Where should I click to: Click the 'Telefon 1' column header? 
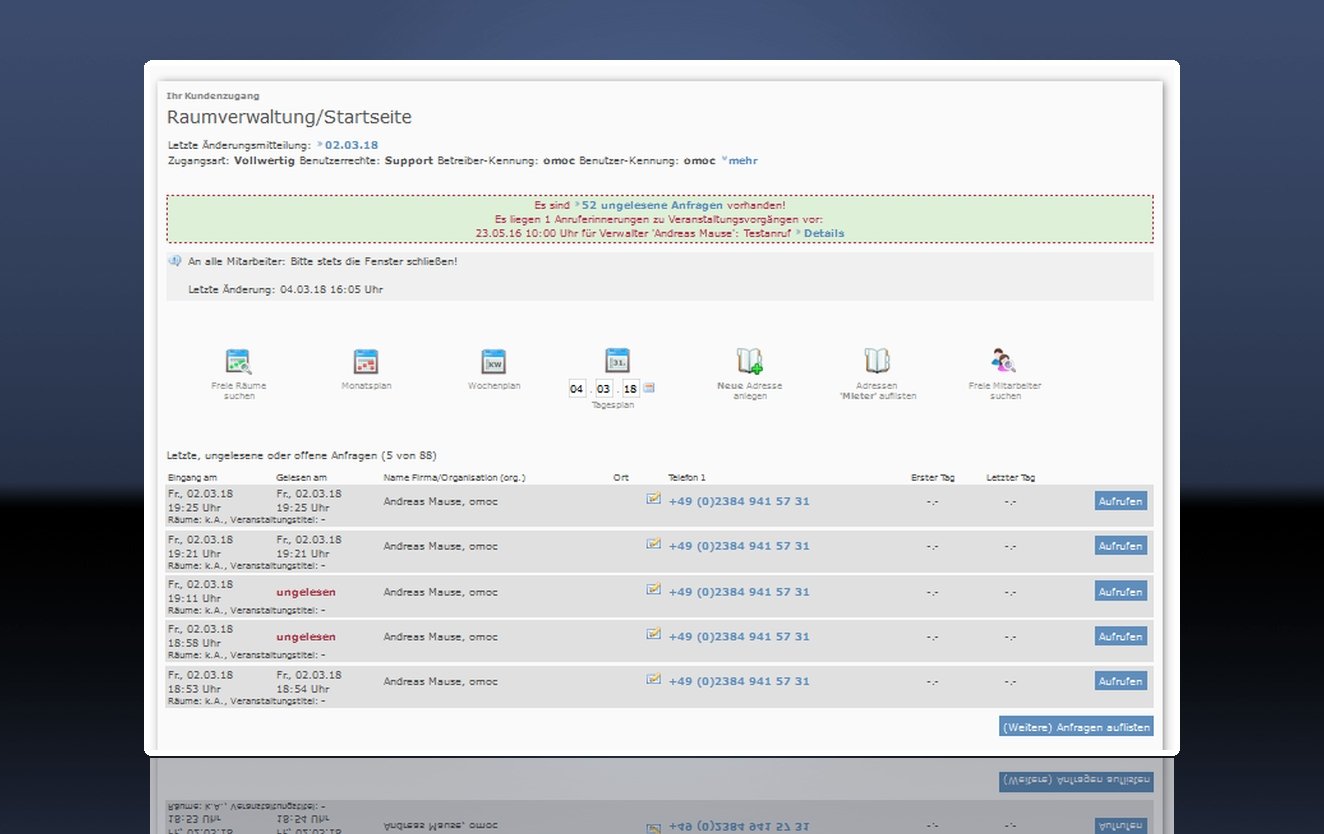687,477
